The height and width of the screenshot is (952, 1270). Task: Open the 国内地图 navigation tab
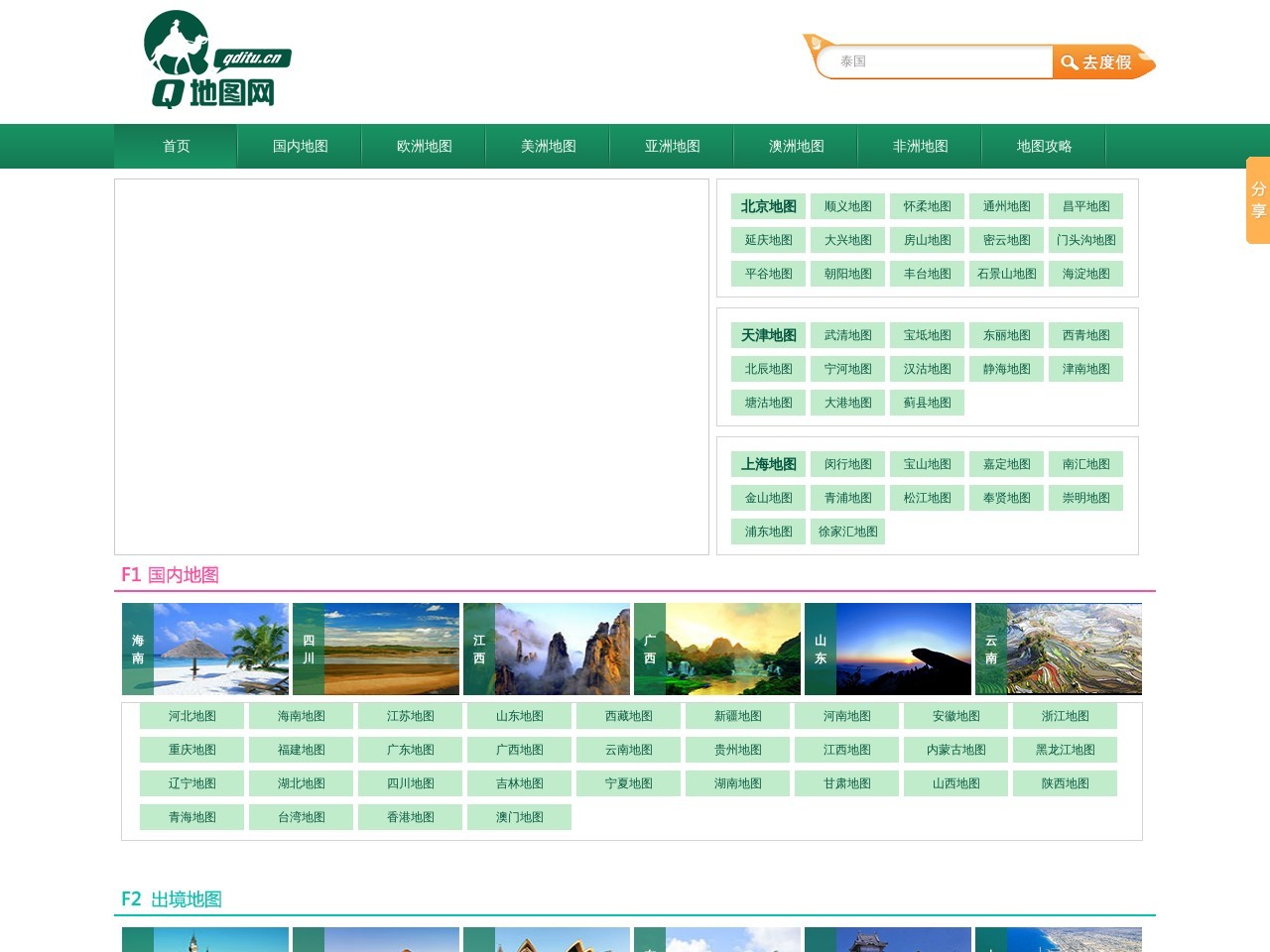[x=300, y=146]
